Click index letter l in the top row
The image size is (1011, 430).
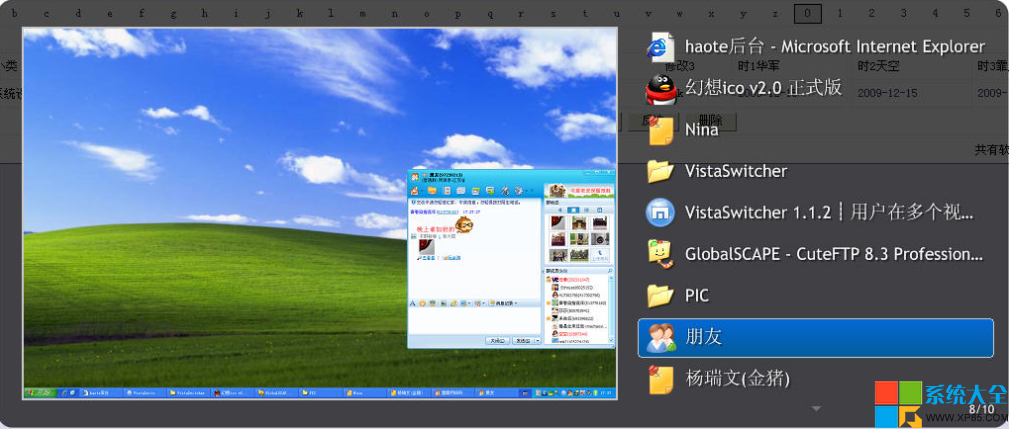331,14
